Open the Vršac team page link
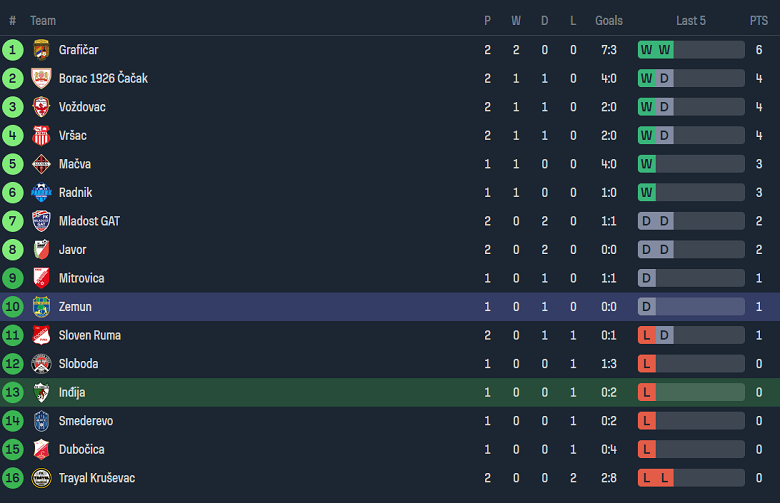Viewport: 780px width, 503px height. tap(75, 135)
